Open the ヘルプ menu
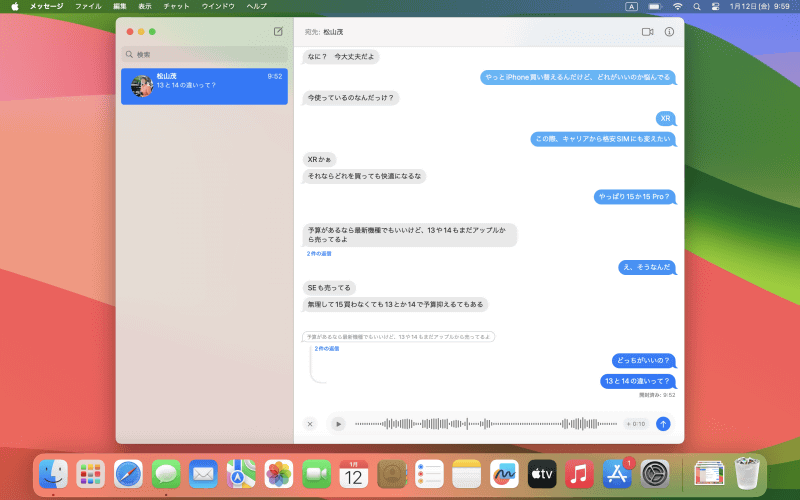 pos(257,6)
